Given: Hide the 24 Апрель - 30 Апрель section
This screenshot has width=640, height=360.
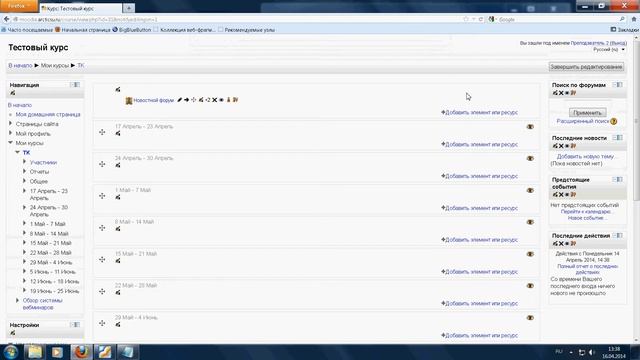Looking at the screenshot, I should click(530, 159).
